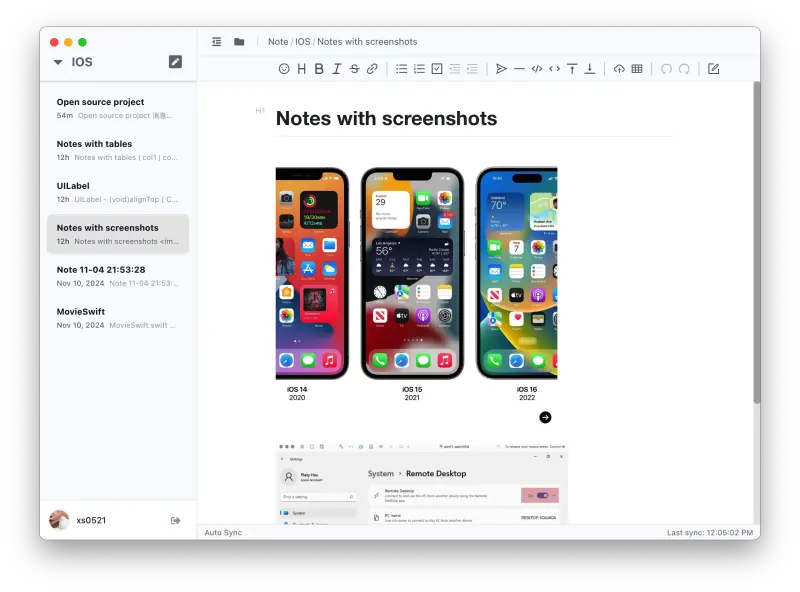The image size is (800, 592).
Task: Insert an emoji from the toolbar
Action: [x=284, y=69]
